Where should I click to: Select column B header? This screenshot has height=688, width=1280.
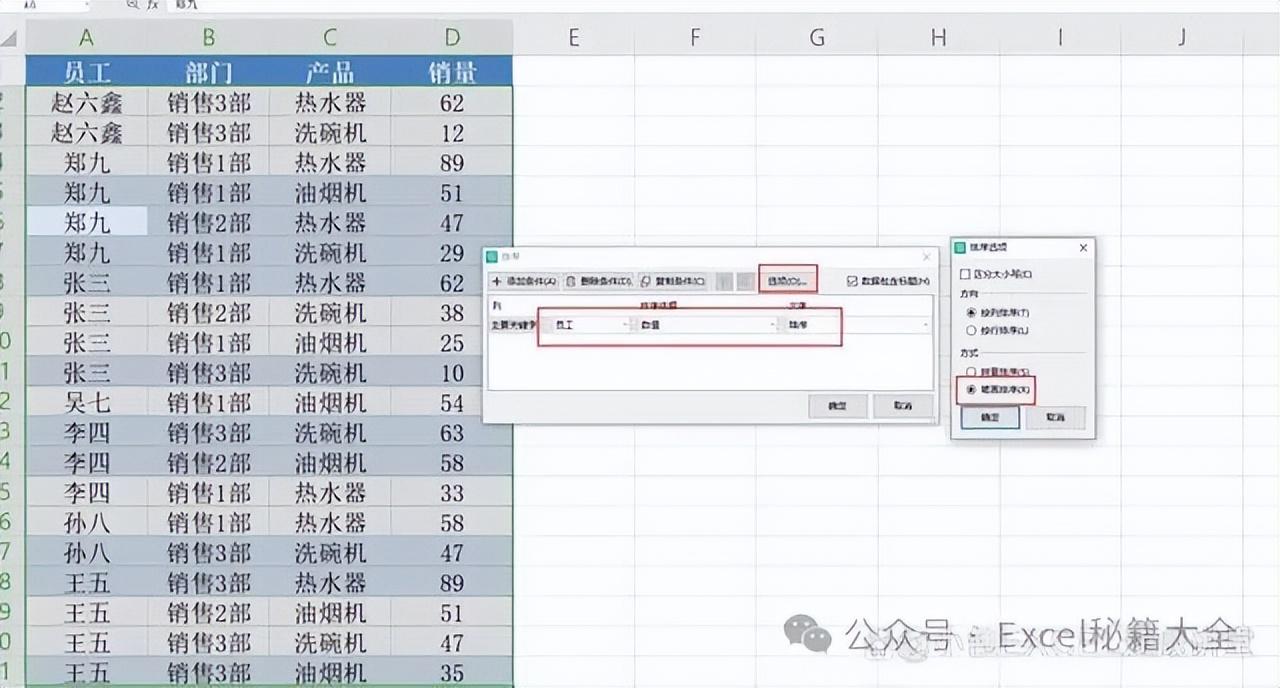209,38
